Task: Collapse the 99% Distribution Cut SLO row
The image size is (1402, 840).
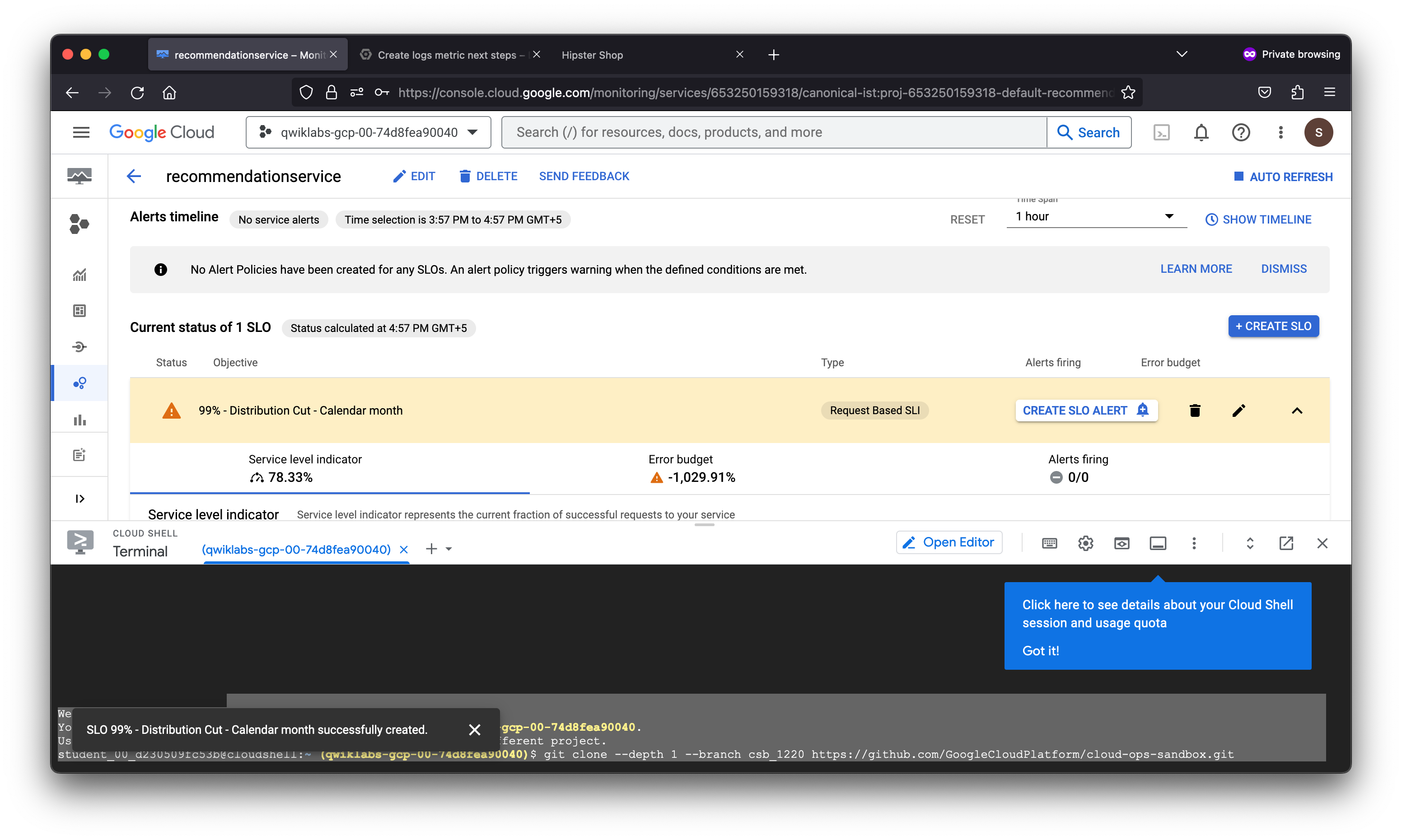Action: point(1297,411)
